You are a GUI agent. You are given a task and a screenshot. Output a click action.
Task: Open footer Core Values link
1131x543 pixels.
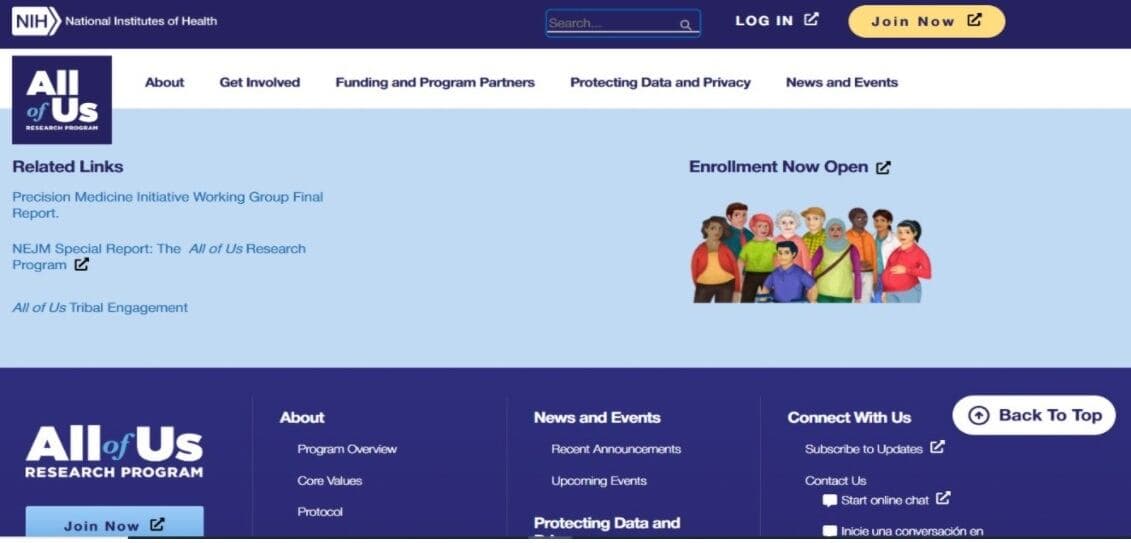330,481
